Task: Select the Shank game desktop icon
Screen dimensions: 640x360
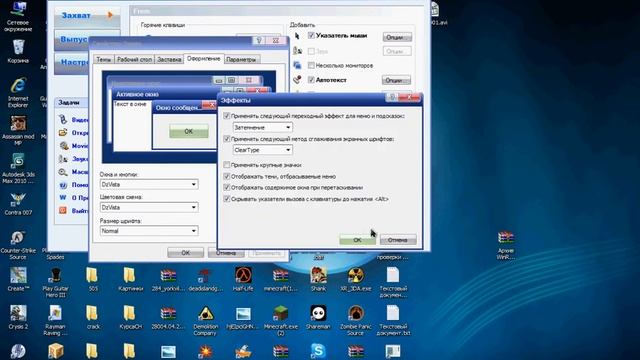Action: click(x=318, y=280)
